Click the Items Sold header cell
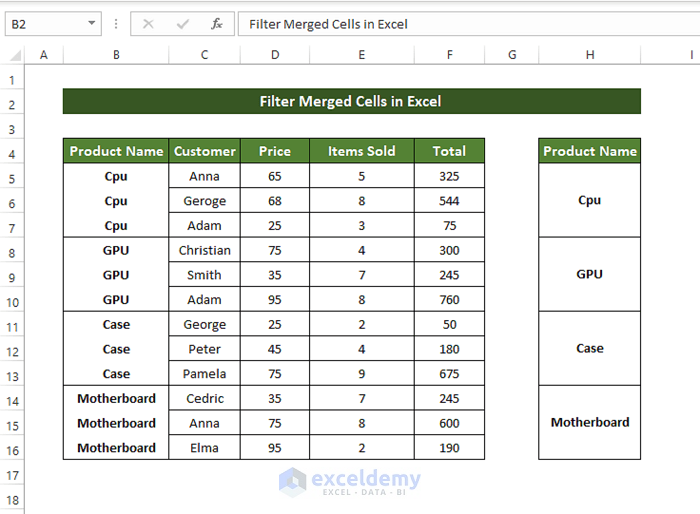This screenshot has width=700, height=514. [x=362, y=151]
